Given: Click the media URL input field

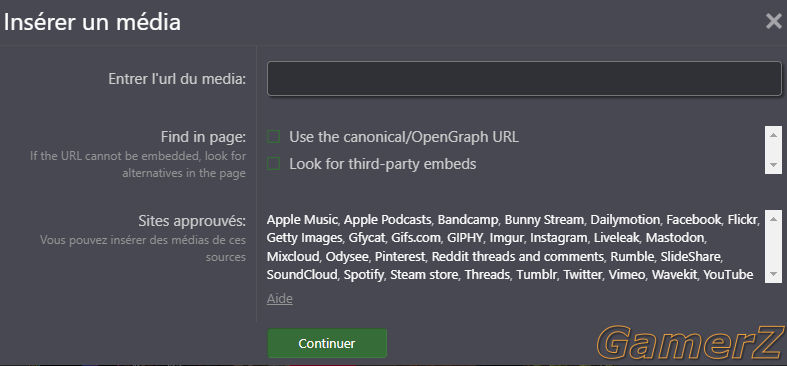Looking at the screenshot, I should (x=524, y=78).
